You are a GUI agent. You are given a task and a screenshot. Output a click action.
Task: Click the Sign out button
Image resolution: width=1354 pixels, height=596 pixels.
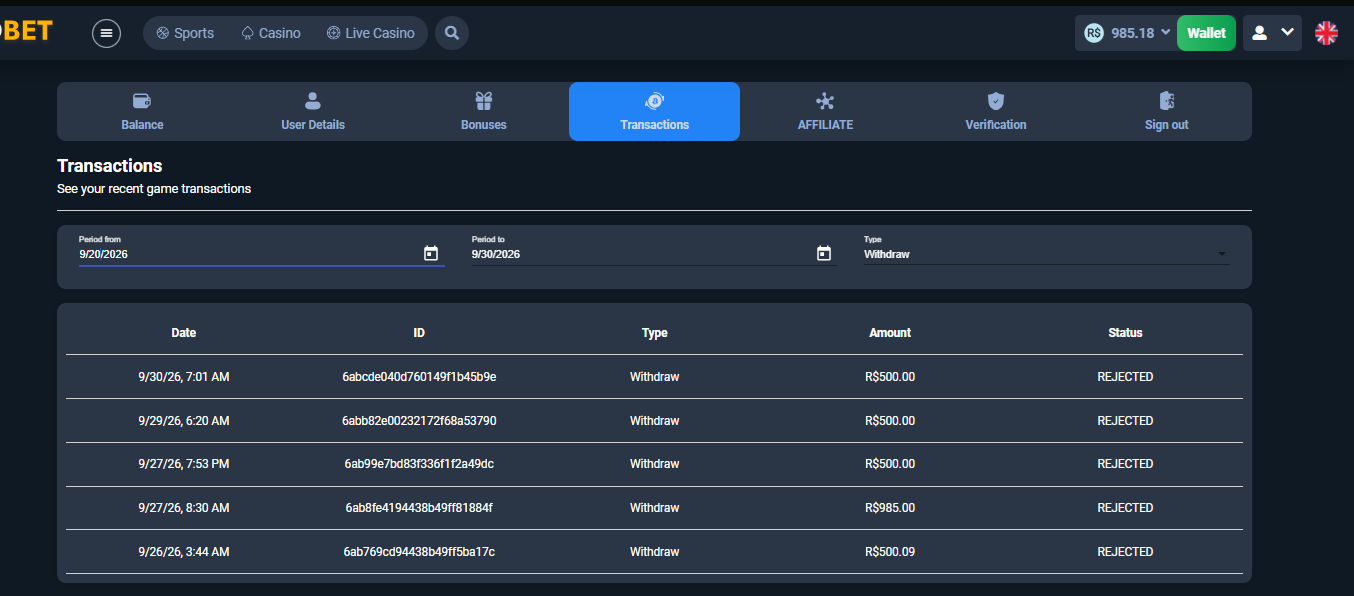[x=1166, y=111]
